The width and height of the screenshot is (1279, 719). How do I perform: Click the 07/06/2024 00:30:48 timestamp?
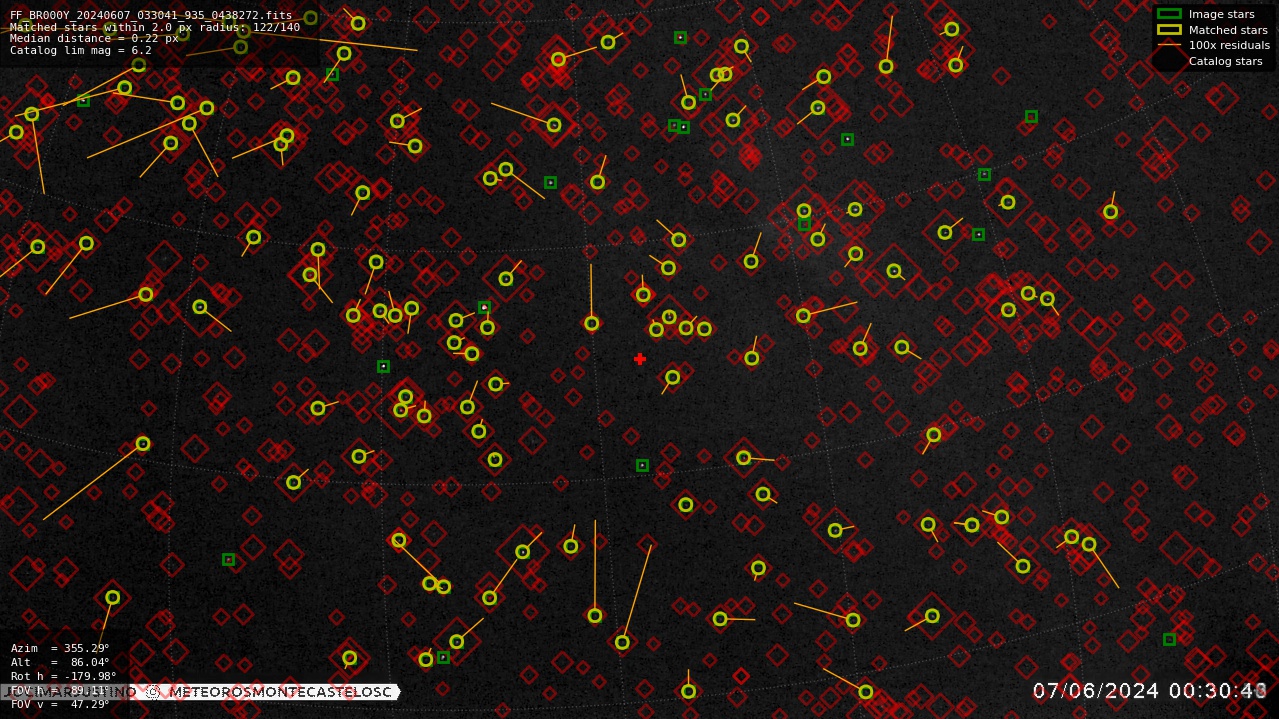click(1150, 691)
